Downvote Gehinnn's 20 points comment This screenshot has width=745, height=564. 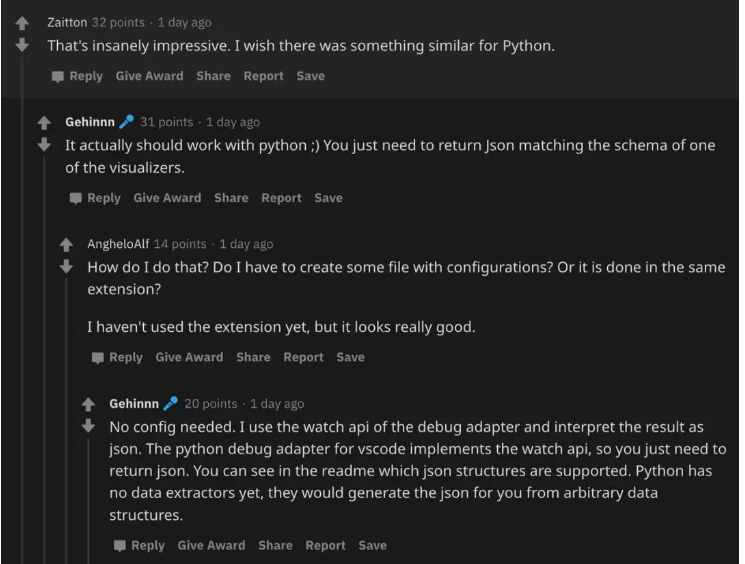pyautogui.click(x=88, y=426)
